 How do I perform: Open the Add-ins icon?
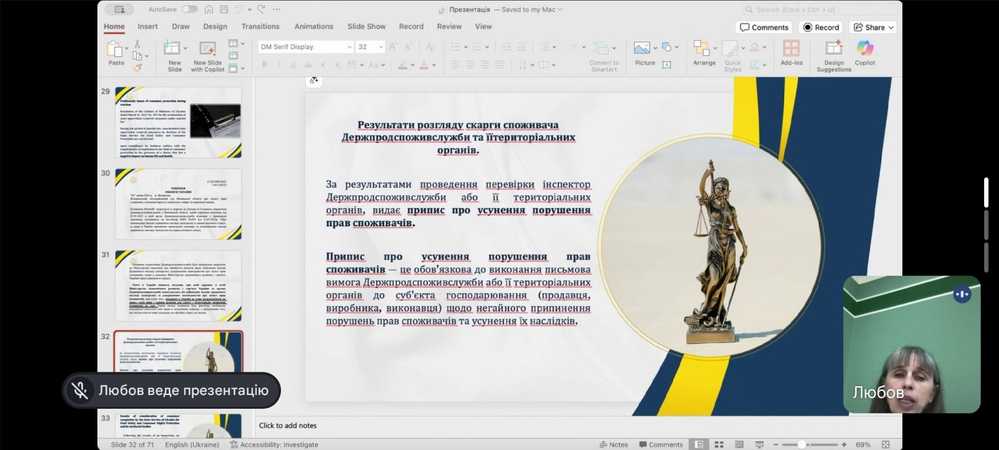click(x=791, y=49)
